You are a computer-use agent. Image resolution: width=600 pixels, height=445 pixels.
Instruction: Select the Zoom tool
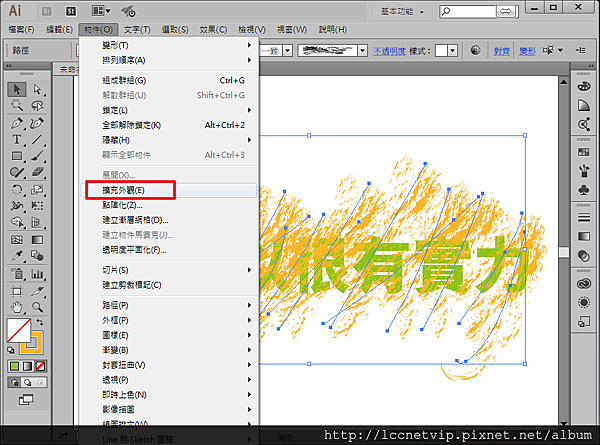37,307
